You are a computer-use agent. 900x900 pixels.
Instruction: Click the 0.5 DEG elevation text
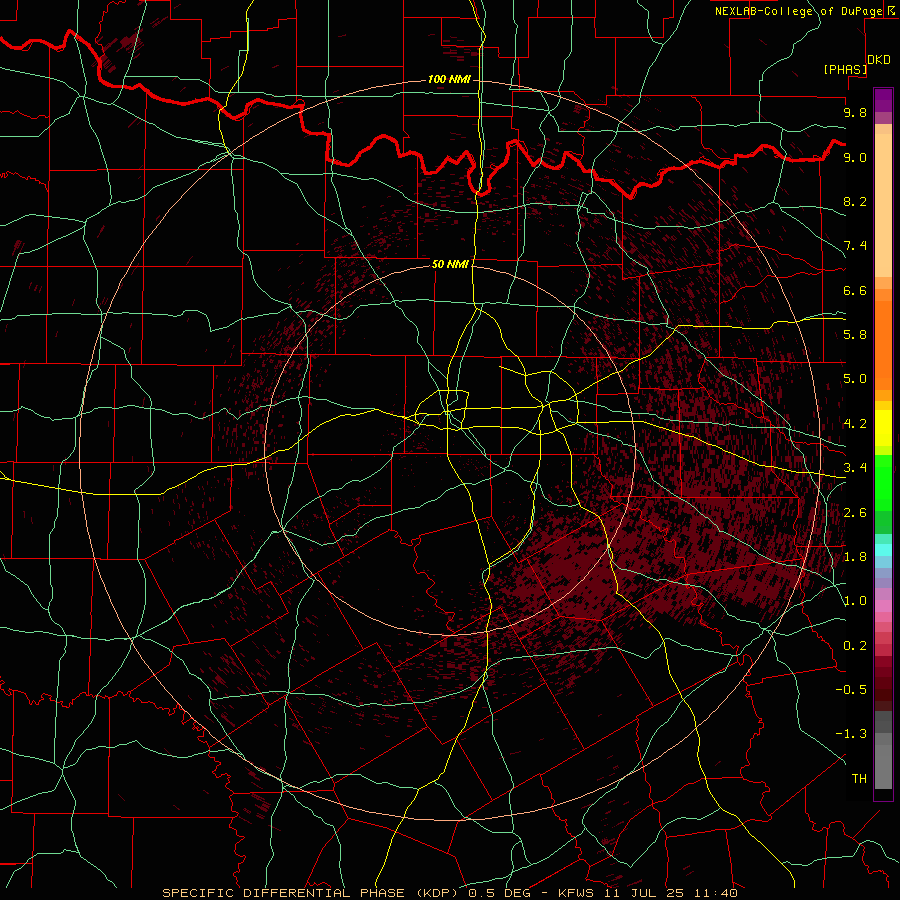coord(501,893)
